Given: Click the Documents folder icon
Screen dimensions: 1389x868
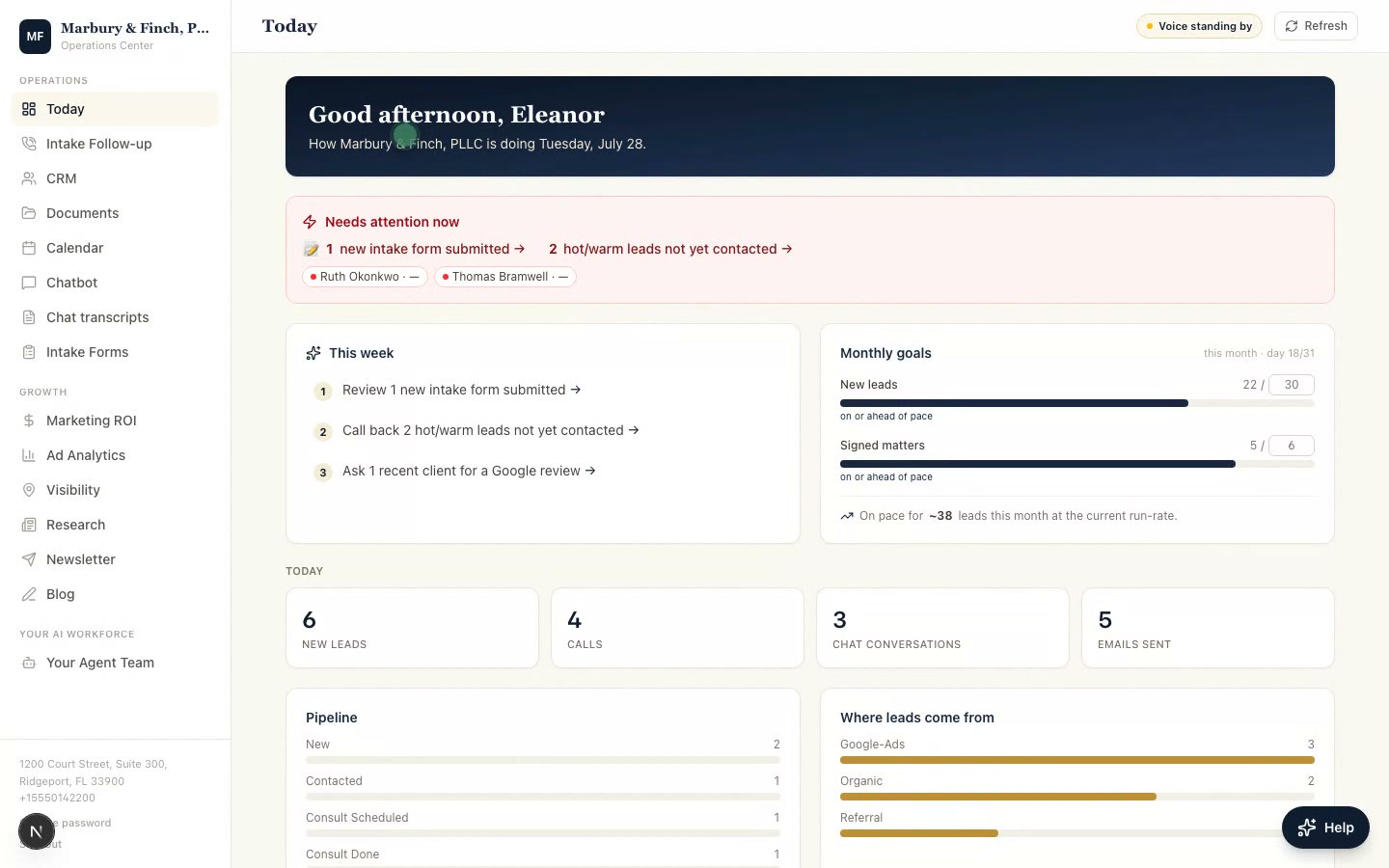Looking at the screenshot, I should [x=29, y=213].
